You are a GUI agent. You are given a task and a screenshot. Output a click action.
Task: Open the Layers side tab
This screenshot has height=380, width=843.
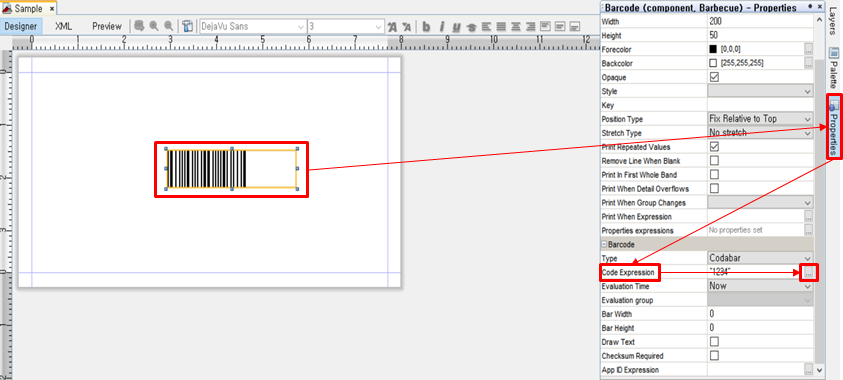[833, 22]
